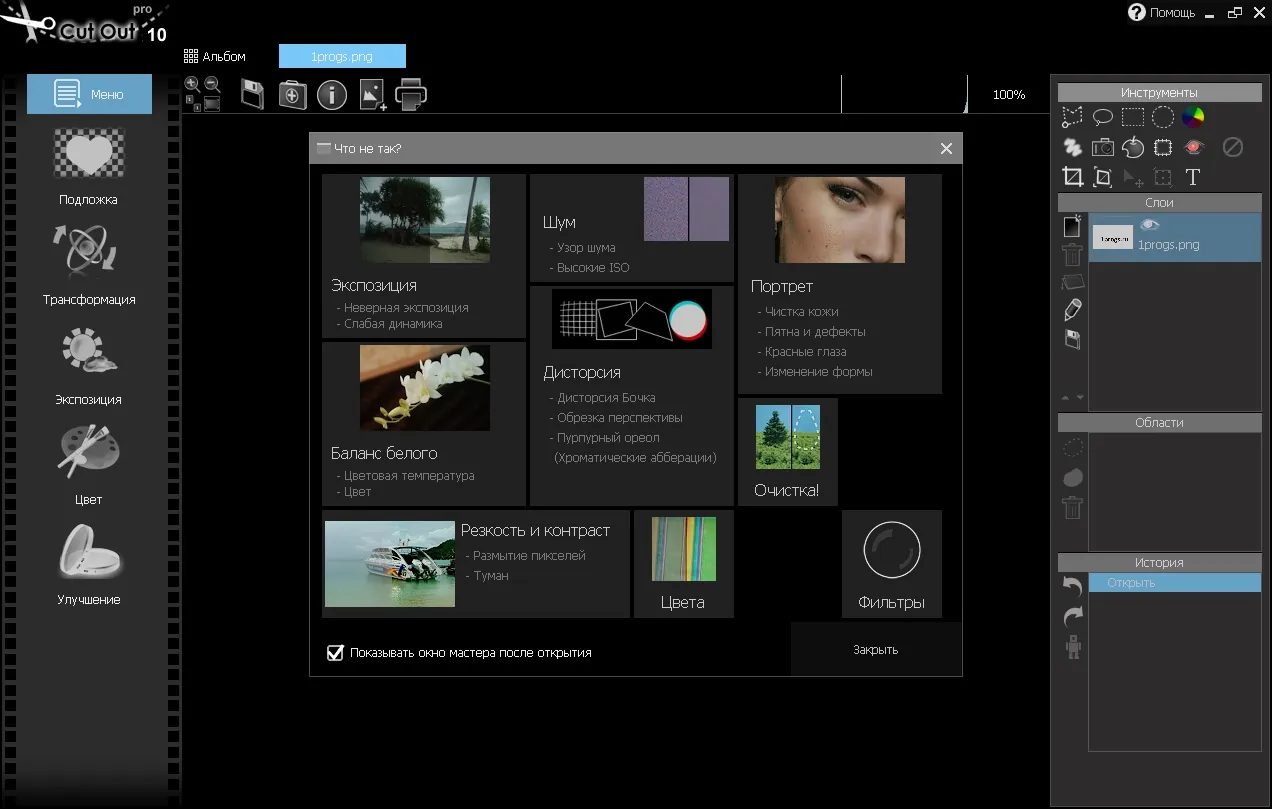Choose the Lasso selection tool
1272x809 pixels.
click(x=1102, y=117)
